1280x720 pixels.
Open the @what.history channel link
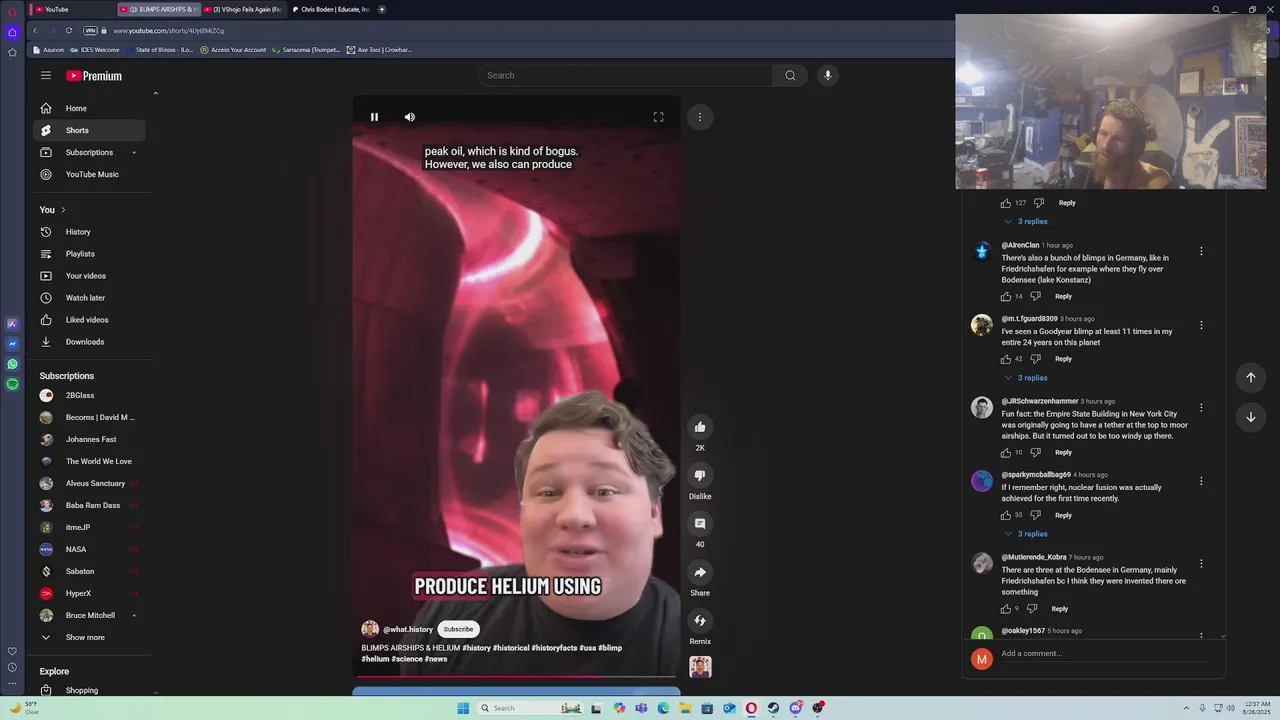408,629
